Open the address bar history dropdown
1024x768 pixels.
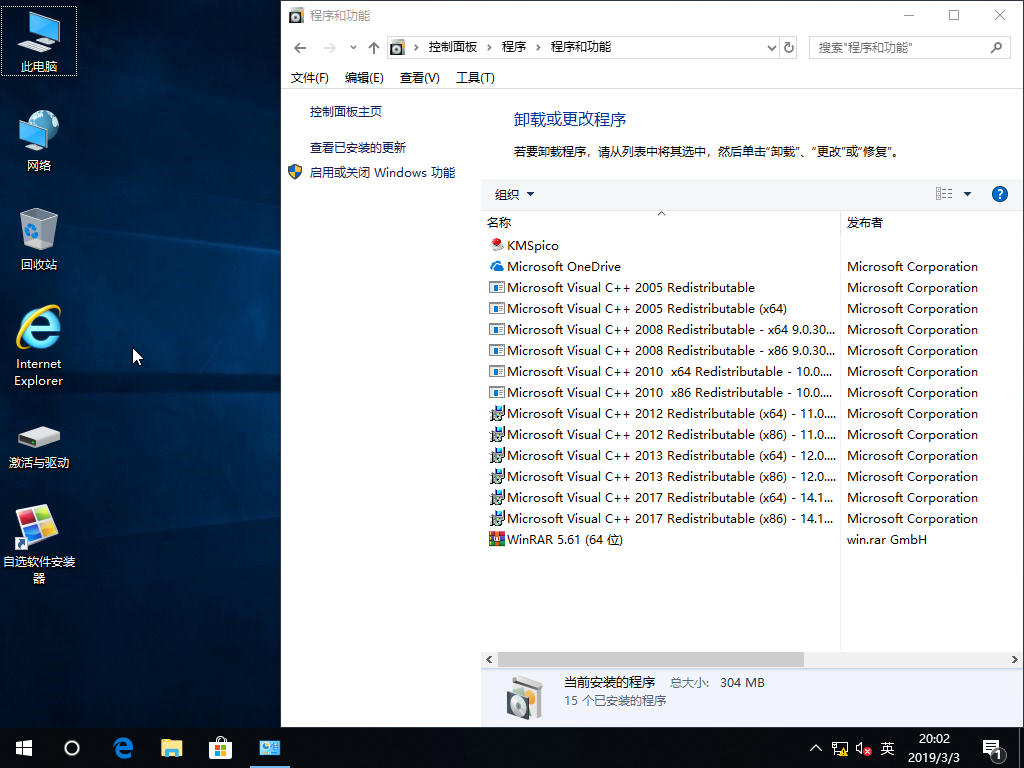[770, 47]
